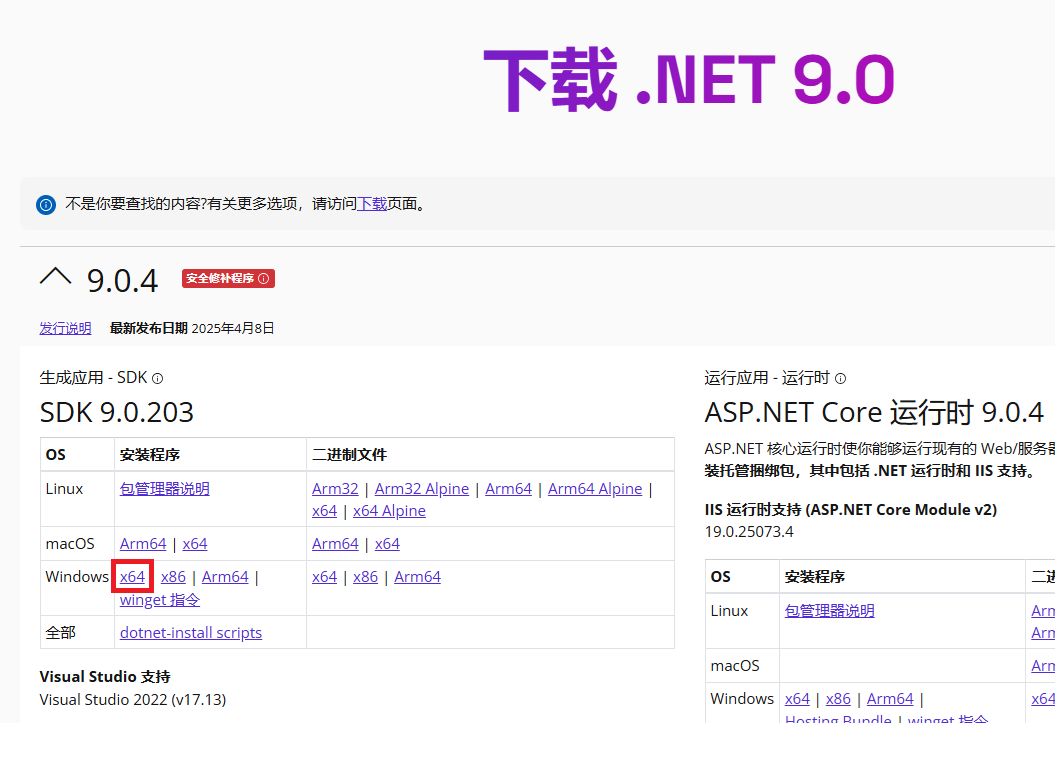Download SDK Linux Arm64 binary
The width and height of the screenshot is (1055, 758).
coord(509,489)
